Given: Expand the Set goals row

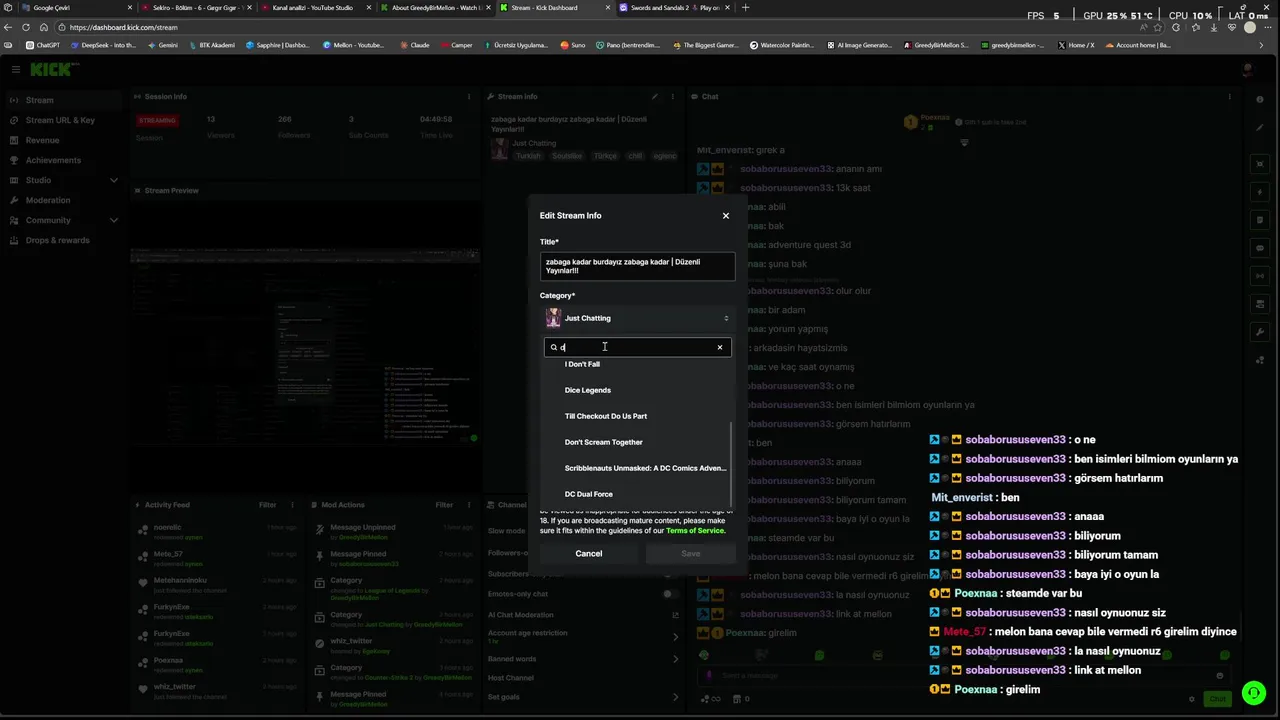Looking at the screenshot, I should click(583, 697).
